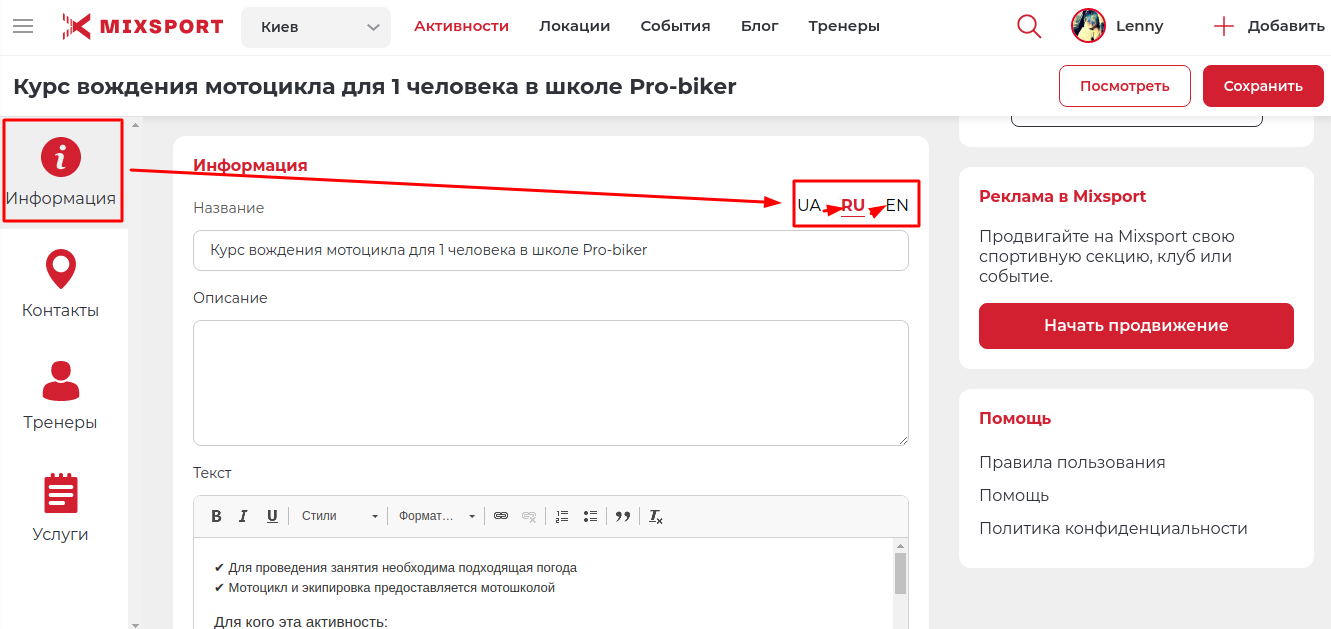This screenshot has height=629, width=1331.
Task: Switch language to EN
Action: tap(897, 206)
